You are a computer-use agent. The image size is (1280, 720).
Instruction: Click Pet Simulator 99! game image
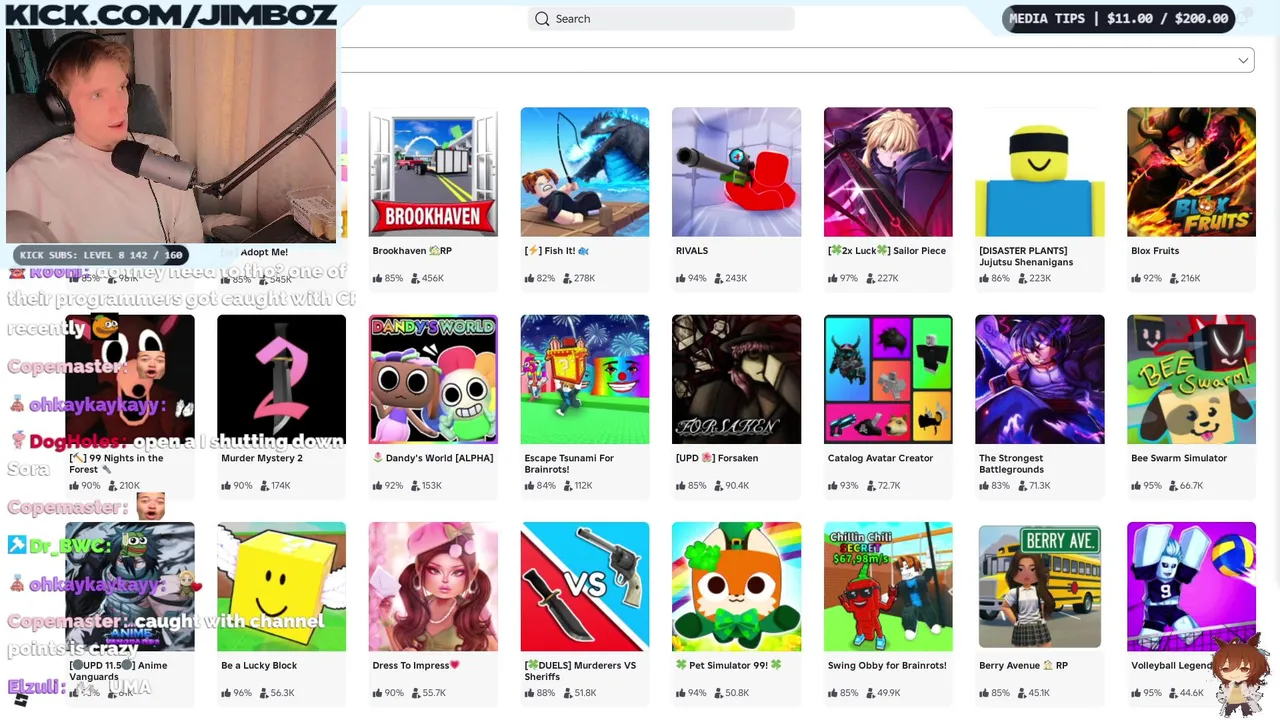tap(736, 586)
